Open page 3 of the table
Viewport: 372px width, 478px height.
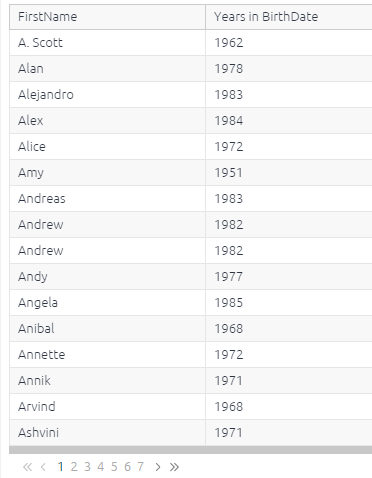(x=87, y=467)
